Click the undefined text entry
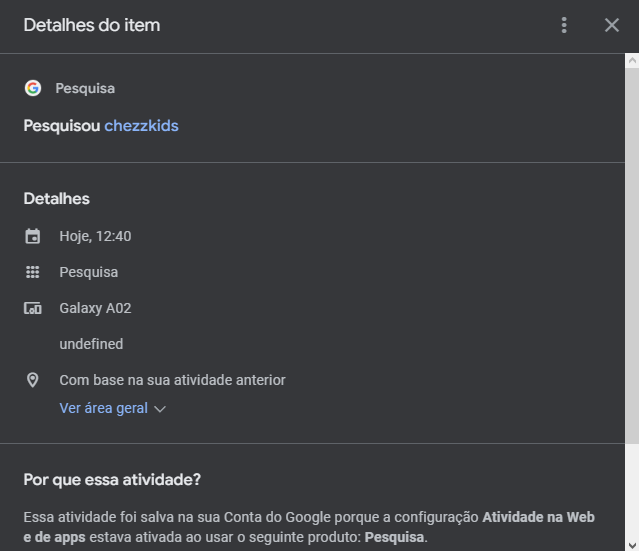 point(91,344)
